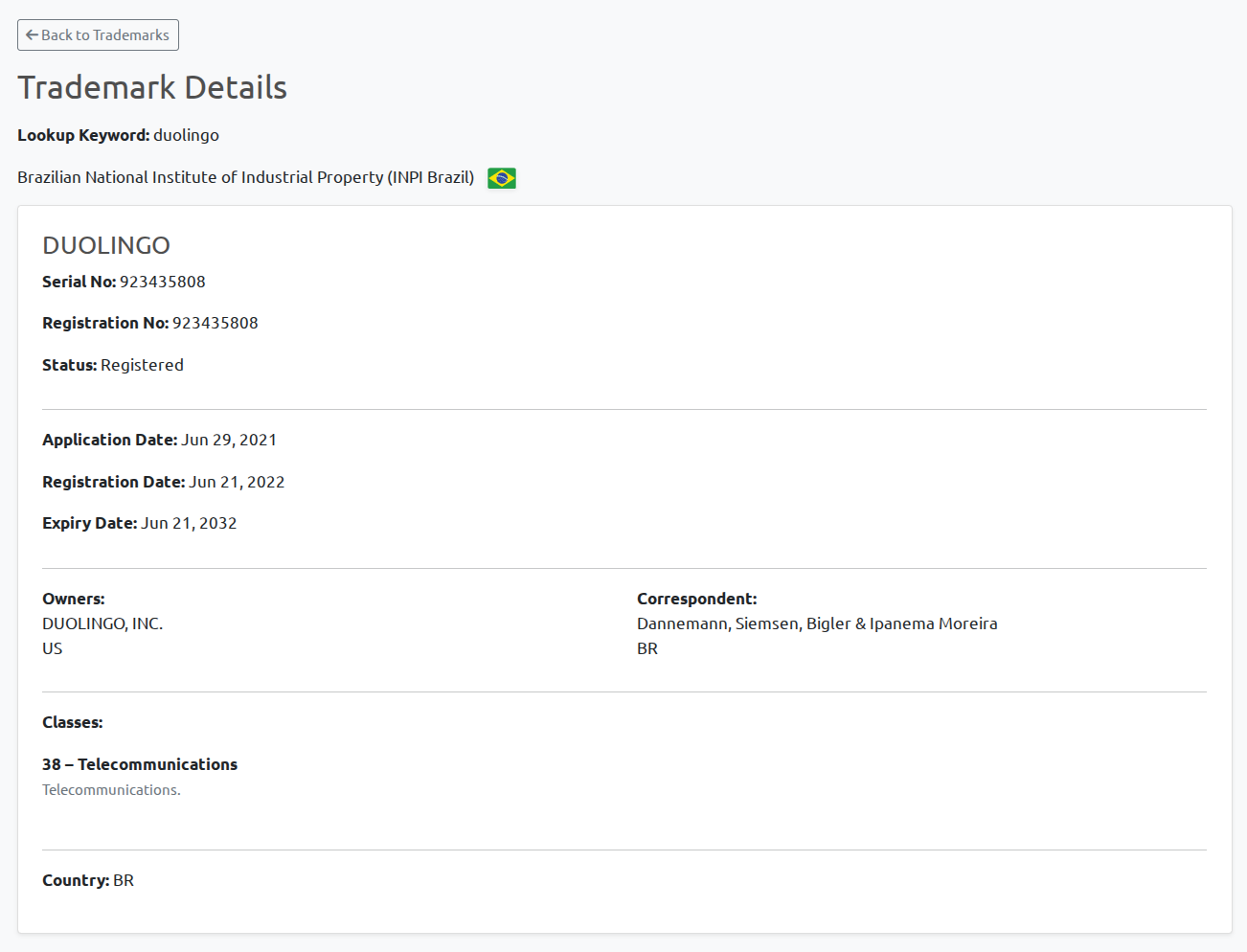Viewport: 1247px width, 952px height.
Task: Click the DUOLINGO trademark title
Action: (106, 245)
